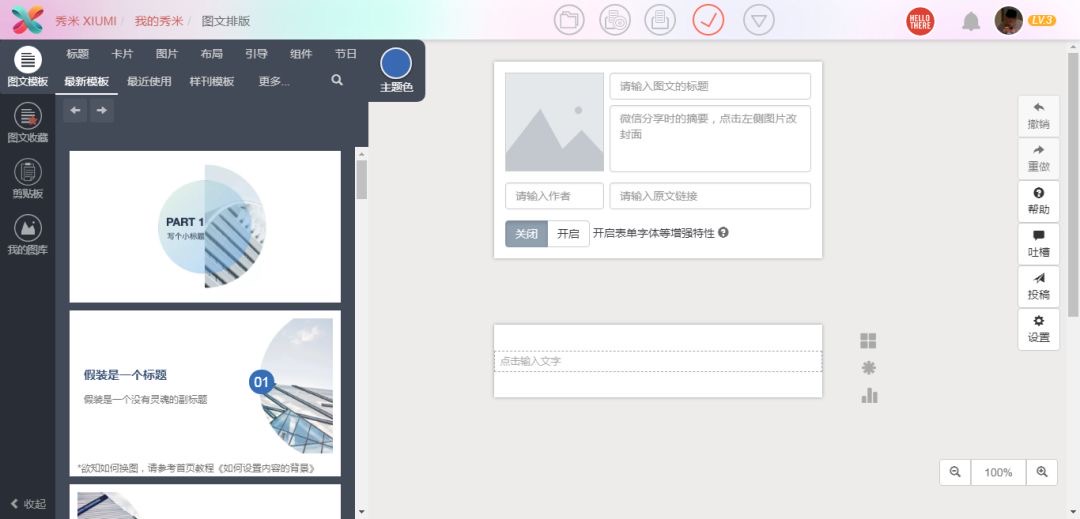Select the 标题 category
The width and height of the screenshot is (1080, 519).
click(77, 54)
